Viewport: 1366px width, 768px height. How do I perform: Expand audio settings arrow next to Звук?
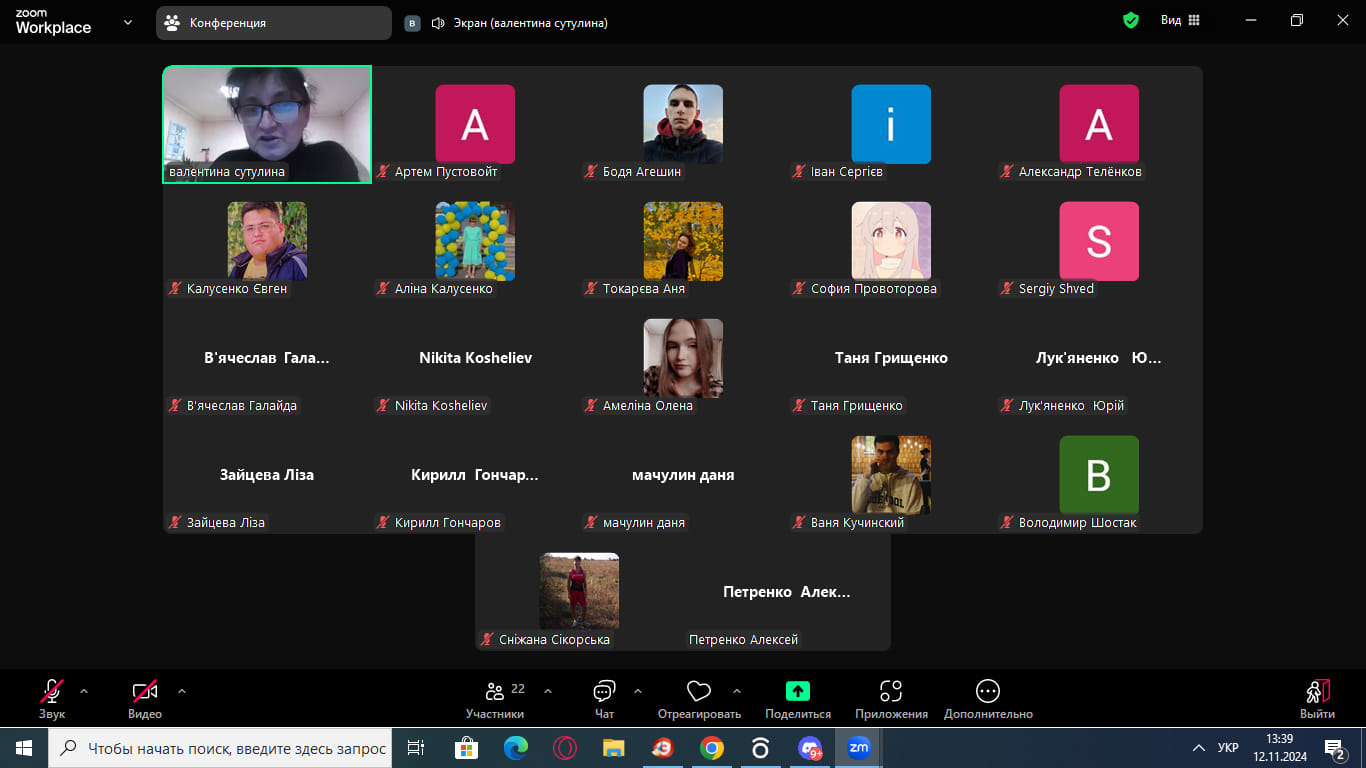pos(84,690)
